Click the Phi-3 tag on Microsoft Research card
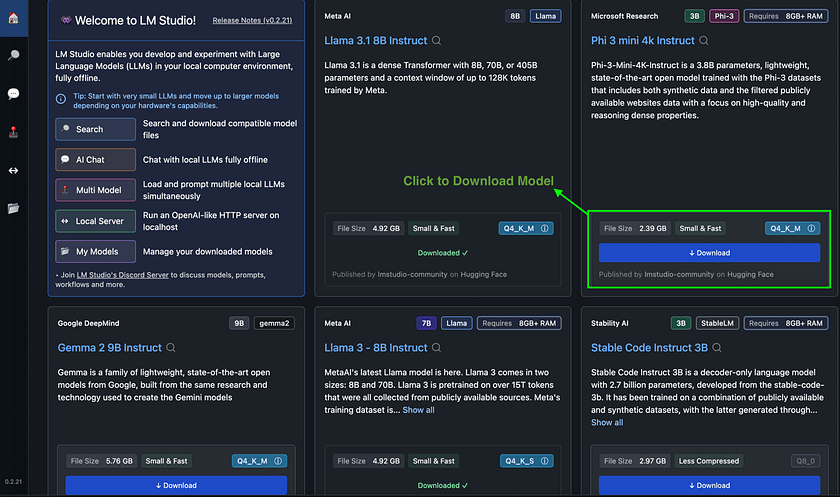 [724, 16]
